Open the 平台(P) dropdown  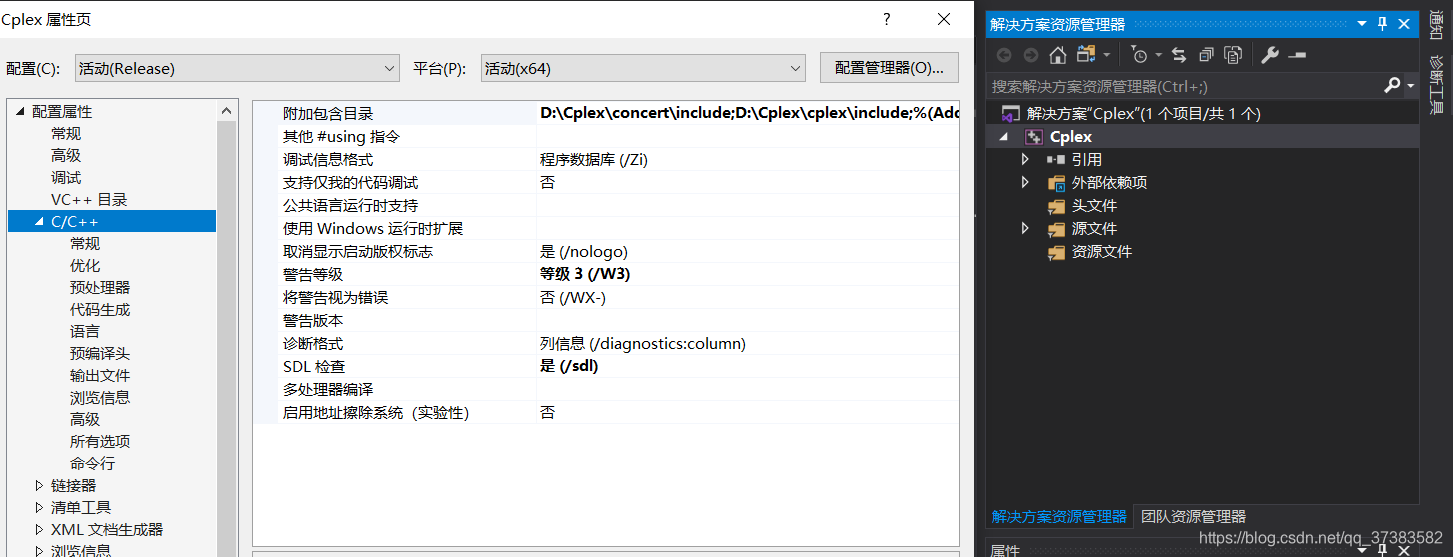pos(643,68)
